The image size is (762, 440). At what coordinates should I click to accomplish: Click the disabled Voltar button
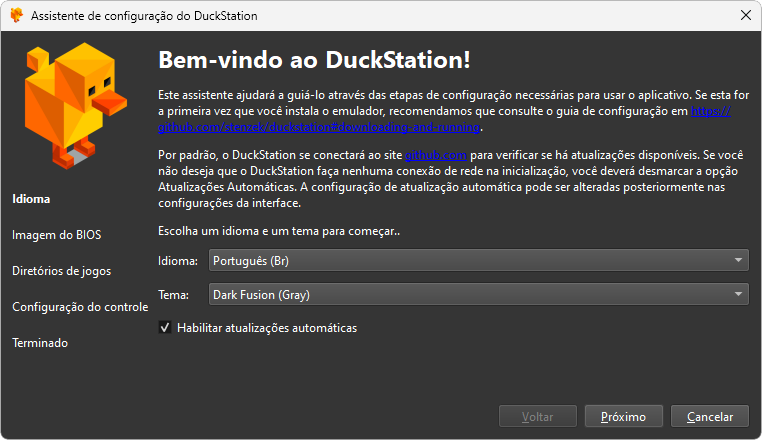point(538,417)
